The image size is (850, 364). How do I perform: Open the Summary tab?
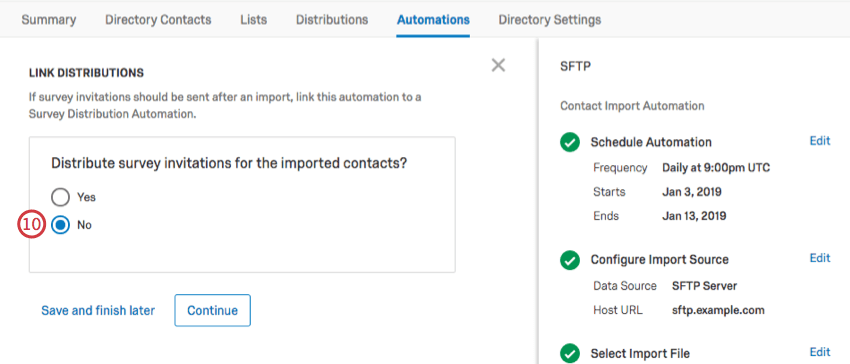click(49, 20)
